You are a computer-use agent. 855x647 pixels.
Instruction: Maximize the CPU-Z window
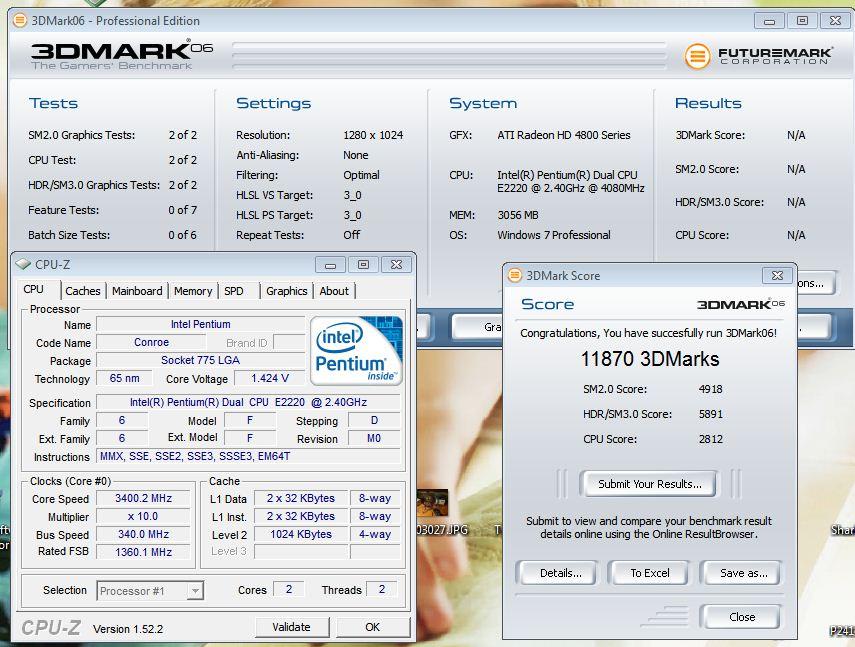coord(363,265)
